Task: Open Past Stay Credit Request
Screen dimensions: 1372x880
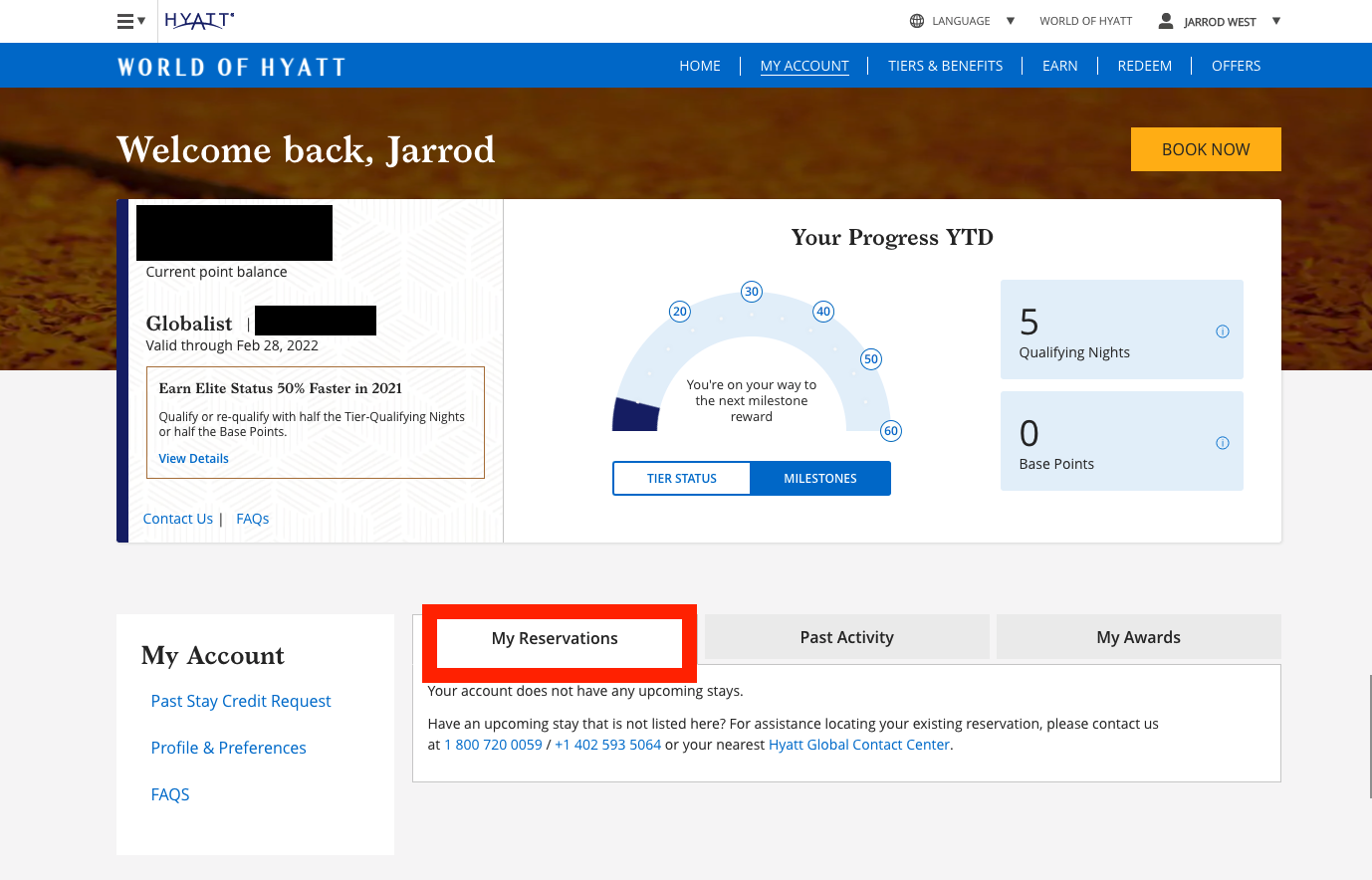Action: point(241,701)
